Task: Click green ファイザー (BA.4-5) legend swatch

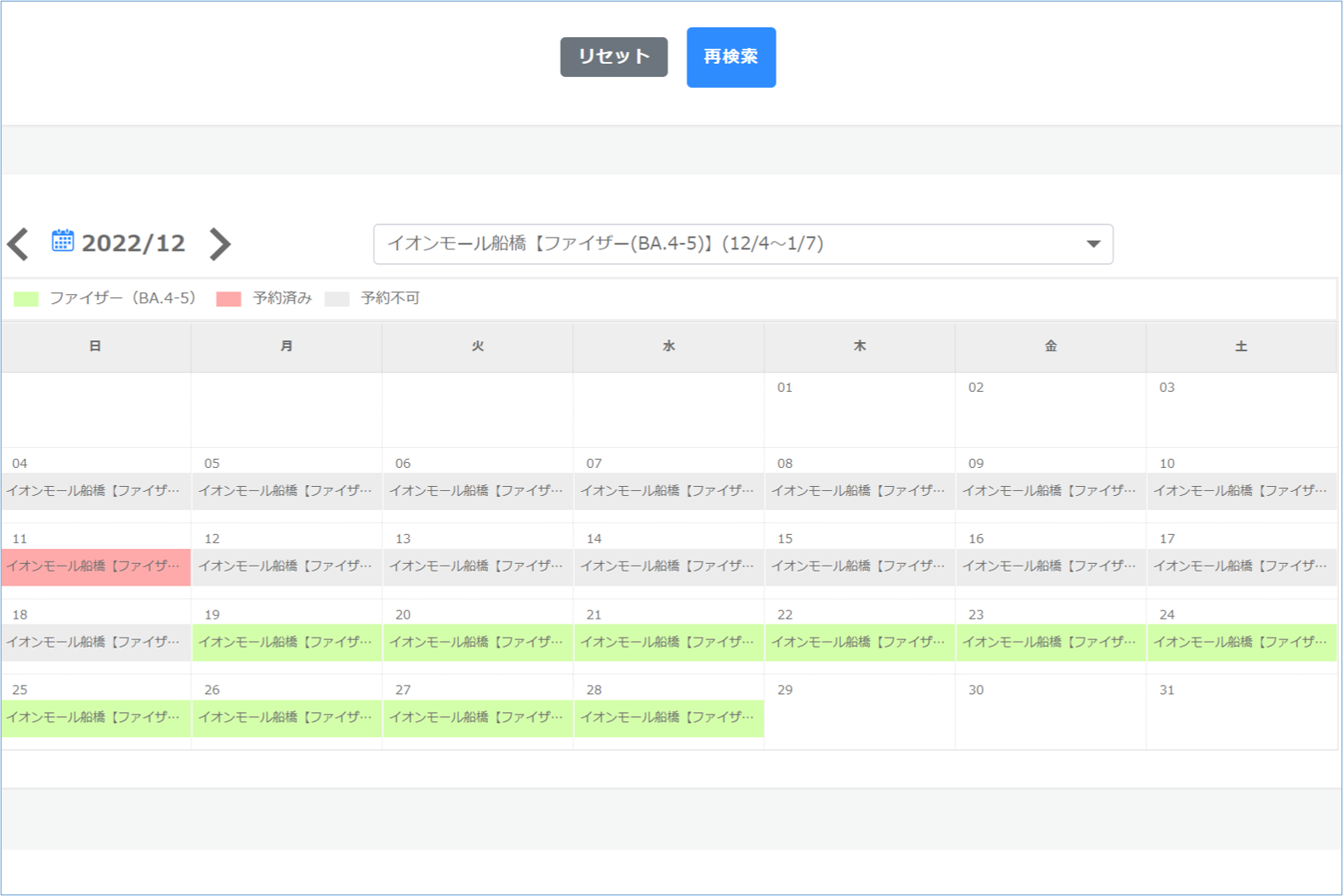Action: coord(27,299)
